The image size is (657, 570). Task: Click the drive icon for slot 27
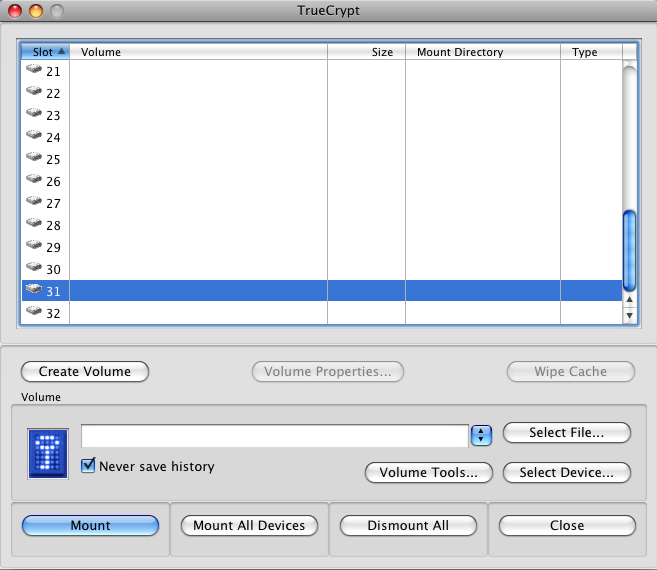click(x=34, y=201)
